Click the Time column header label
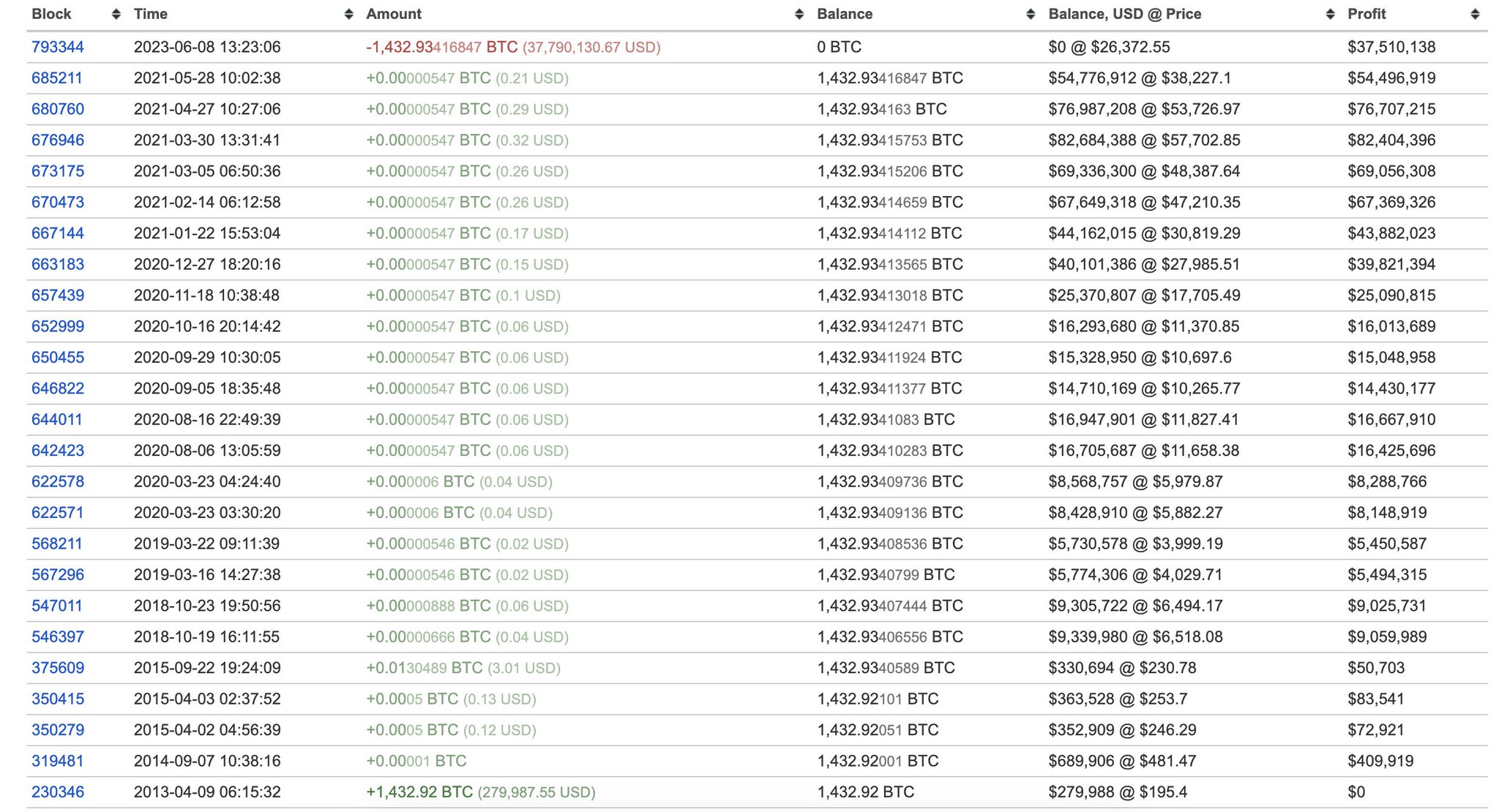The width and height of the screenshot is (1499, 812). click(x=151, y=15)
